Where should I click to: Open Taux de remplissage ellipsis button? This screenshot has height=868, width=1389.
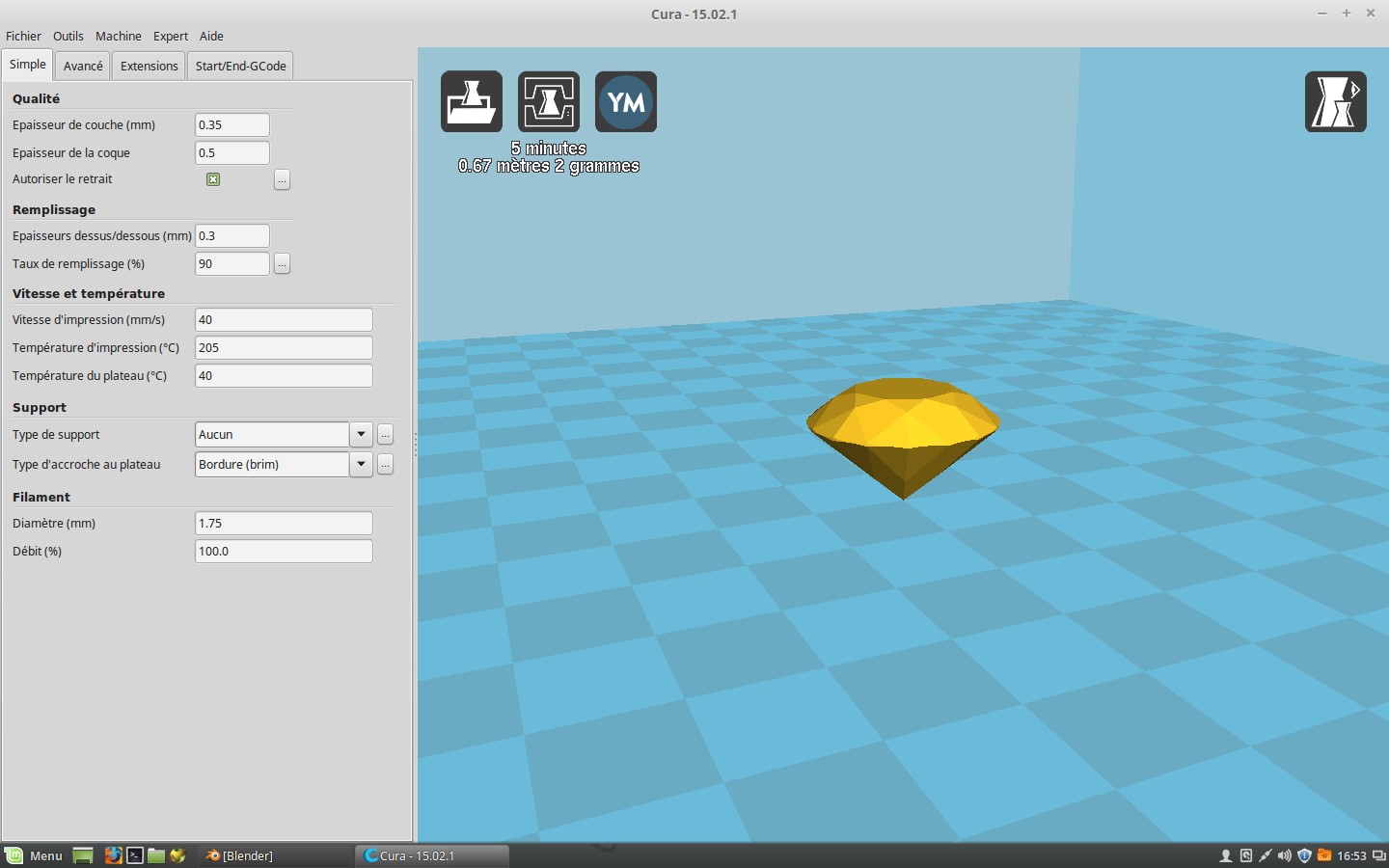coord(282,263)
